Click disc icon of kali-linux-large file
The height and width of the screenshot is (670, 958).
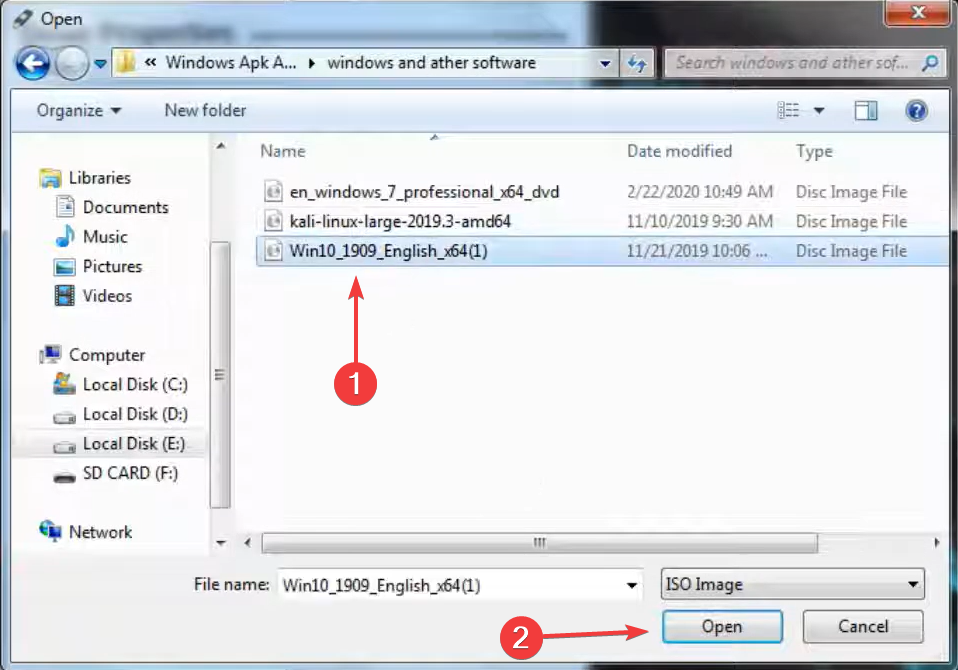(273, 220)
